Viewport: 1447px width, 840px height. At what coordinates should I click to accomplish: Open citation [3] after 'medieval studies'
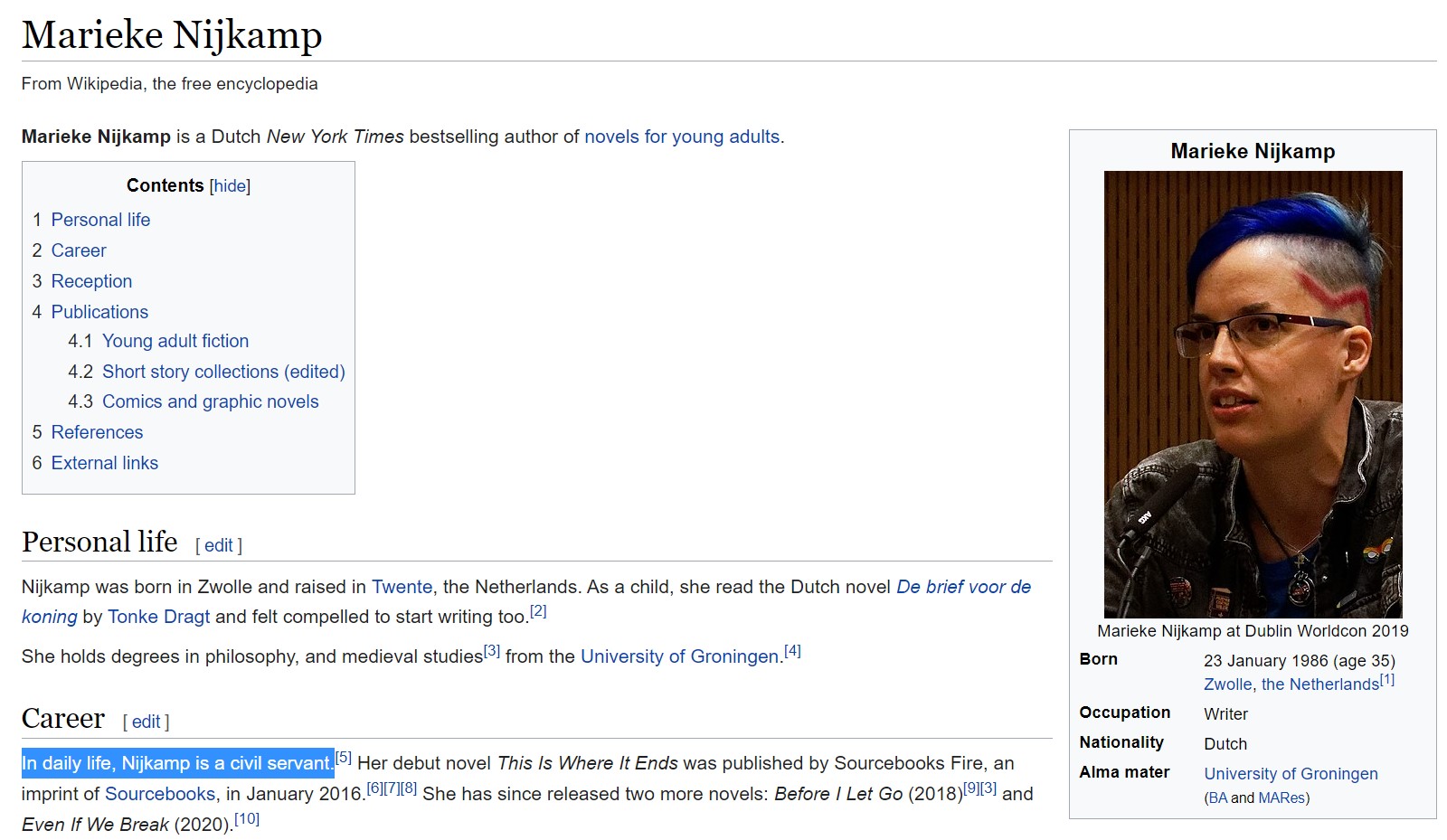[x=492, y=650]
